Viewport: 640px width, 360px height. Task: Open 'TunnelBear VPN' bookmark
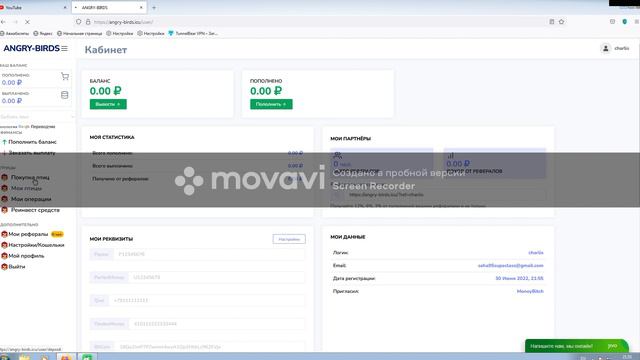(193, 33)
